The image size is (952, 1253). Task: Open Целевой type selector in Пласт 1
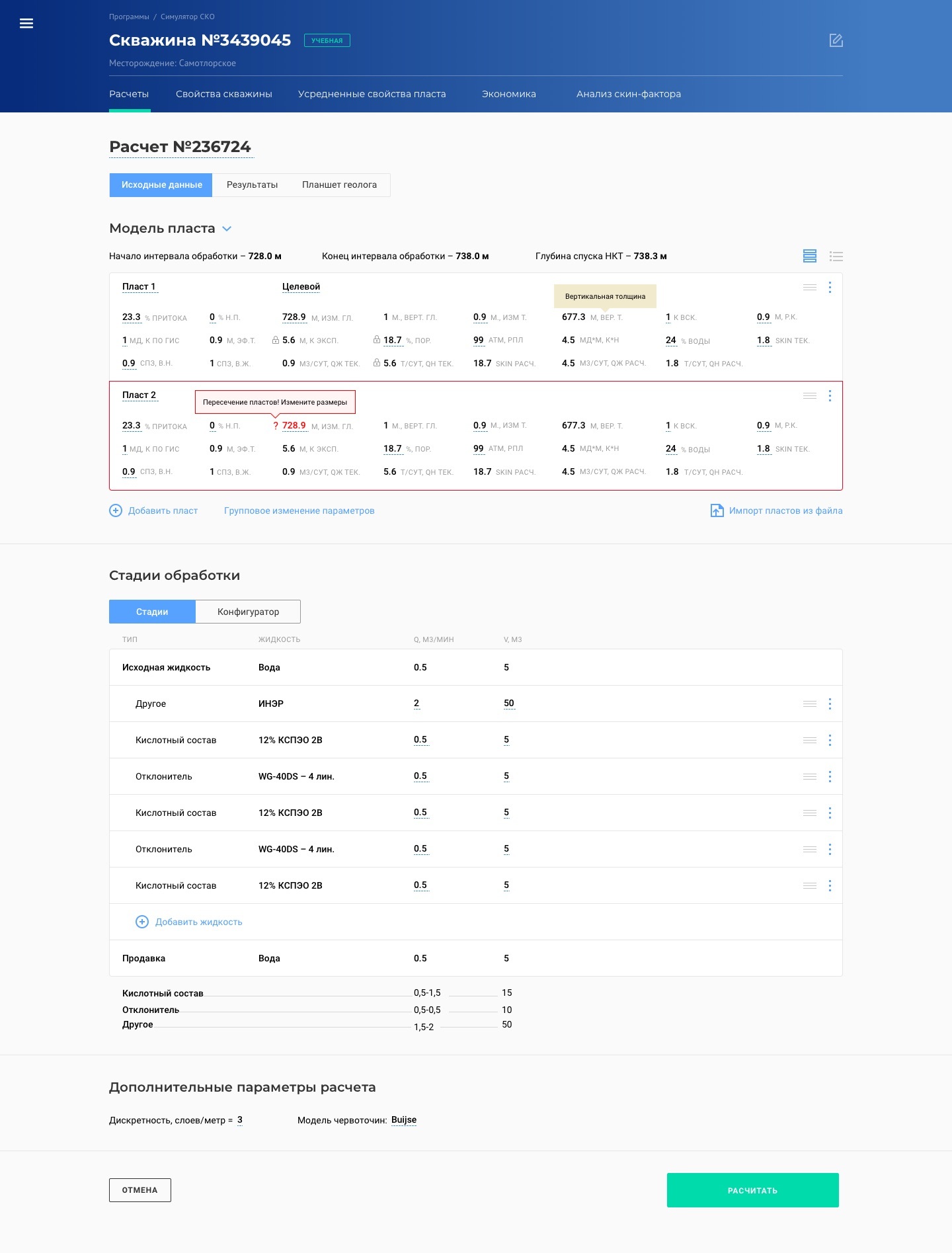click(301, 286)
